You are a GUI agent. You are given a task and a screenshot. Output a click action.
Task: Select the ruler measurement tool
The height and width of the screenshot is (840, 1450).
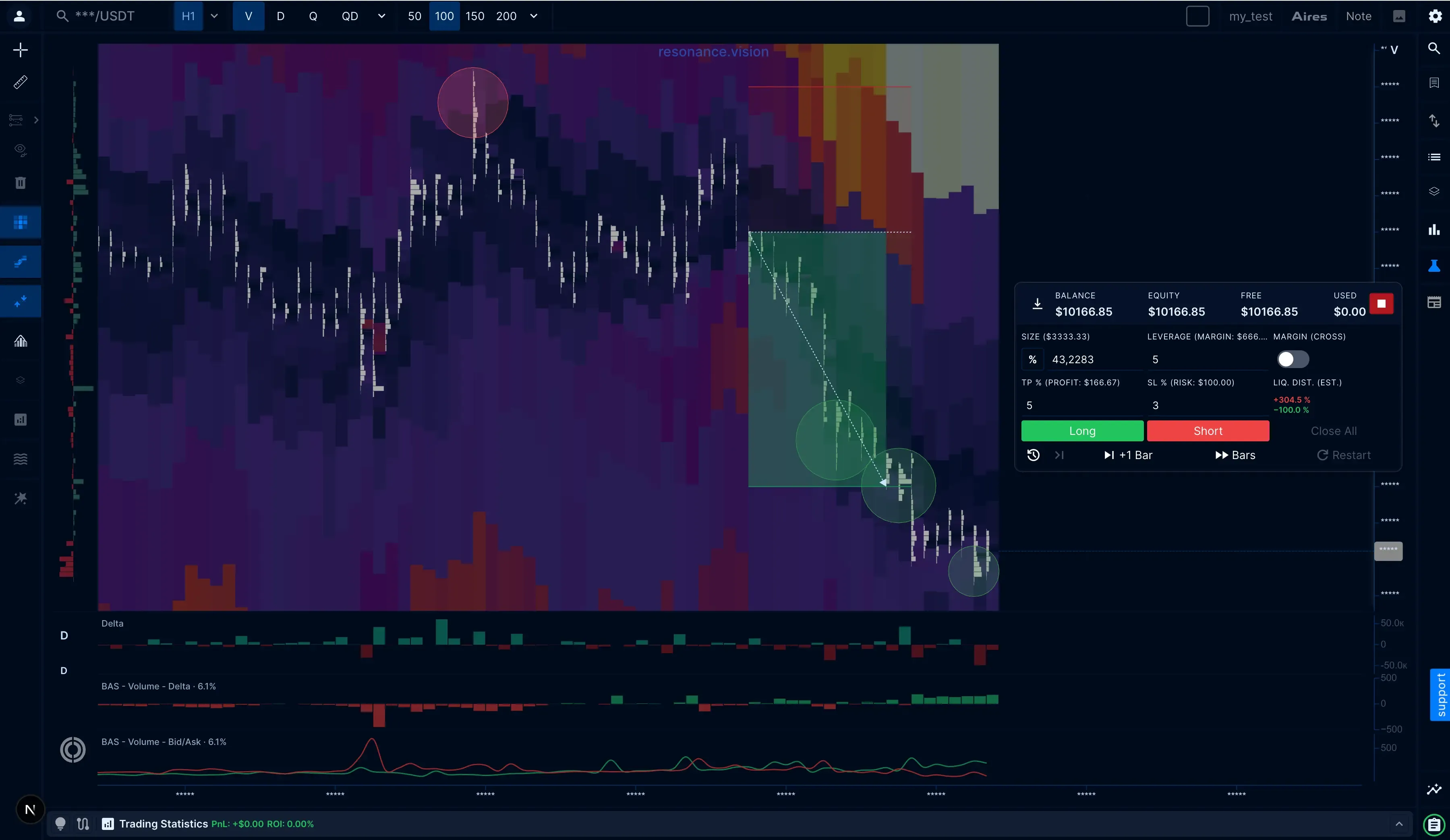point(20,82)
